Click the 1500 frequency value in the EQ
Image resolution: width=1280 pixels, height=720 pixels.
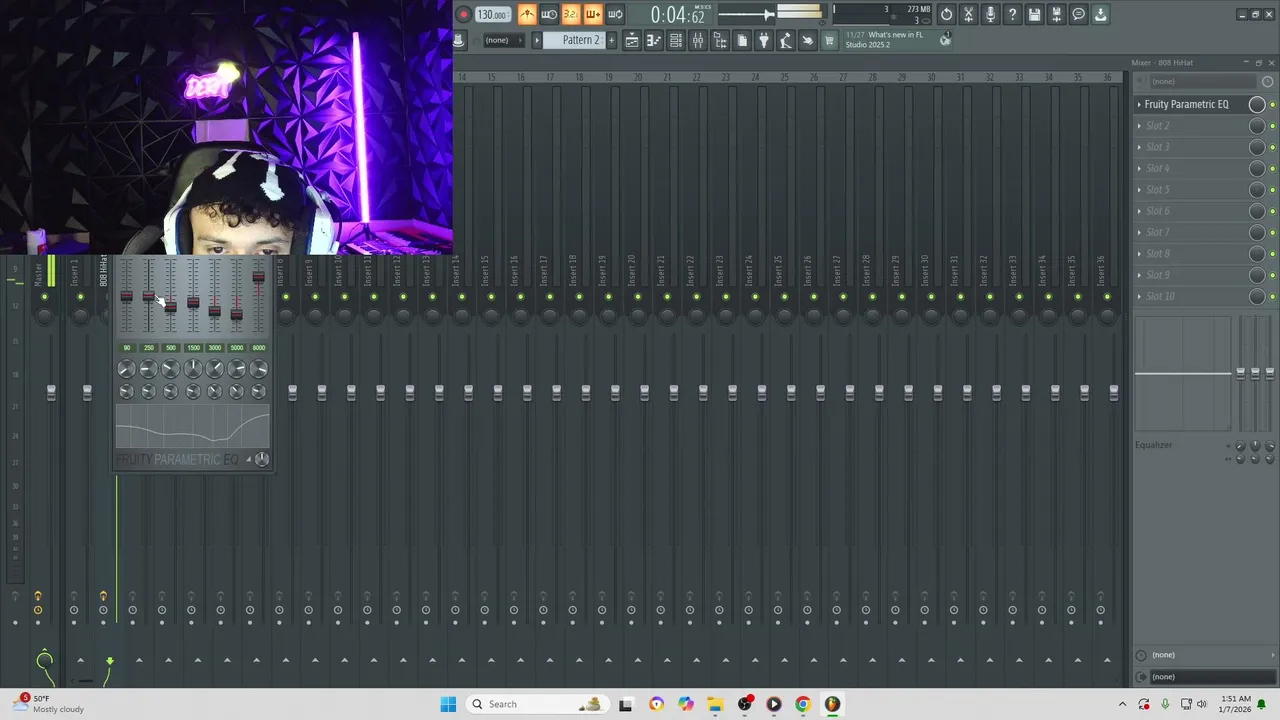point(192,348)
